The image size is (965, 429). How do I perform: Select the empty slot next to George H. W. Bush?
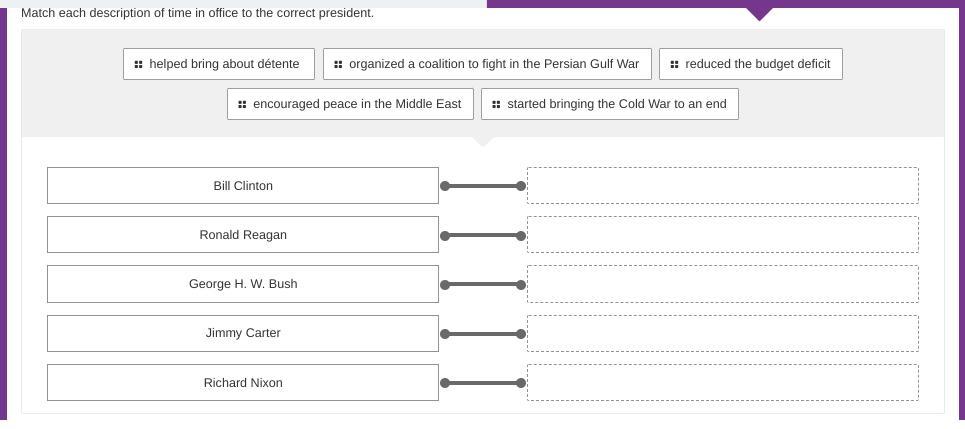[722, 284]
